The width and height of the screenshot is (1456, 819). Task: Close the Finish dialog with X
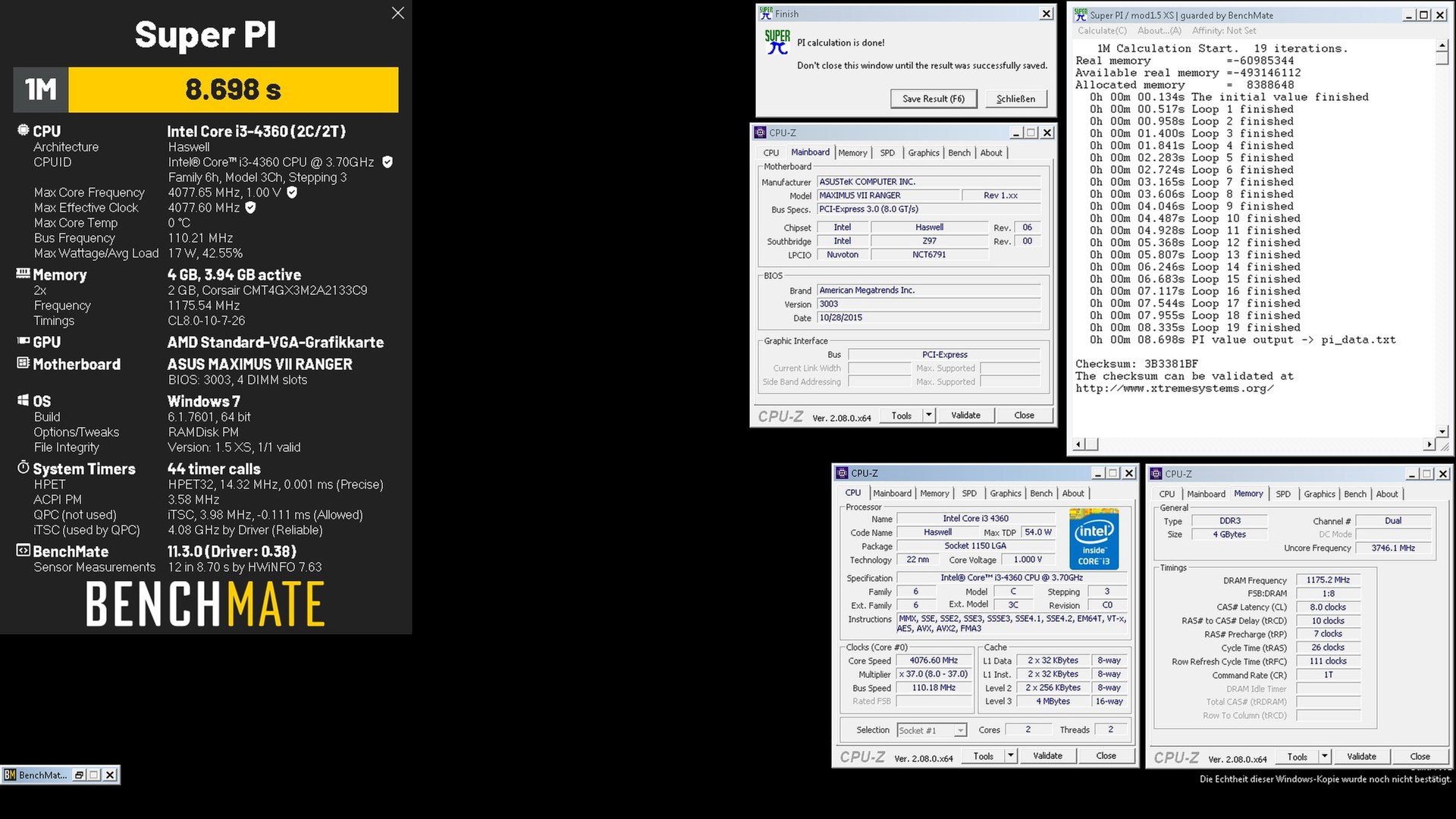1046,14
